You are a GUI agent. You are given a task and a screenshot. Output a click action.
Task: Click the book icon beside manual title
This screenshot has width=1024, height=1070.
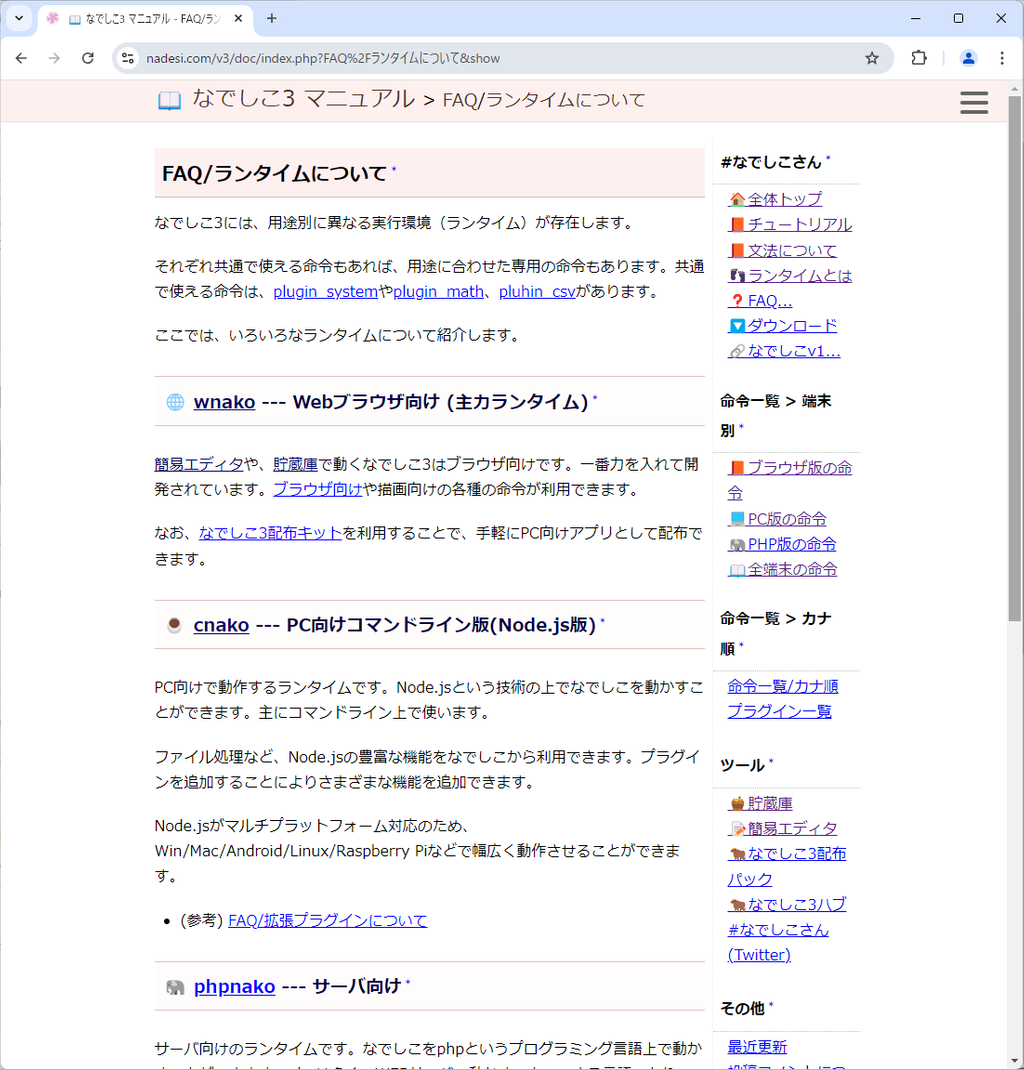click(170, 100)
